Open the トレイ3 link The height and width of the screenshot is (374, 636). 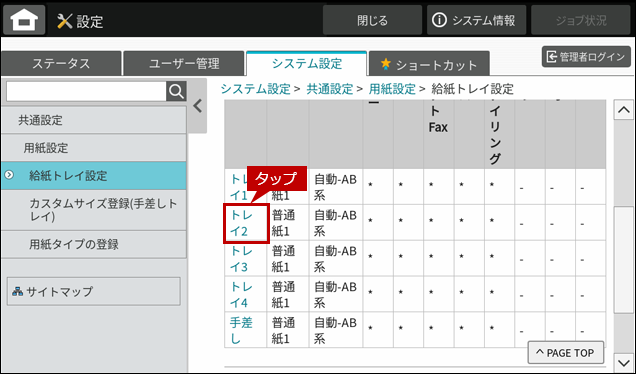click(x=241, y=258)
